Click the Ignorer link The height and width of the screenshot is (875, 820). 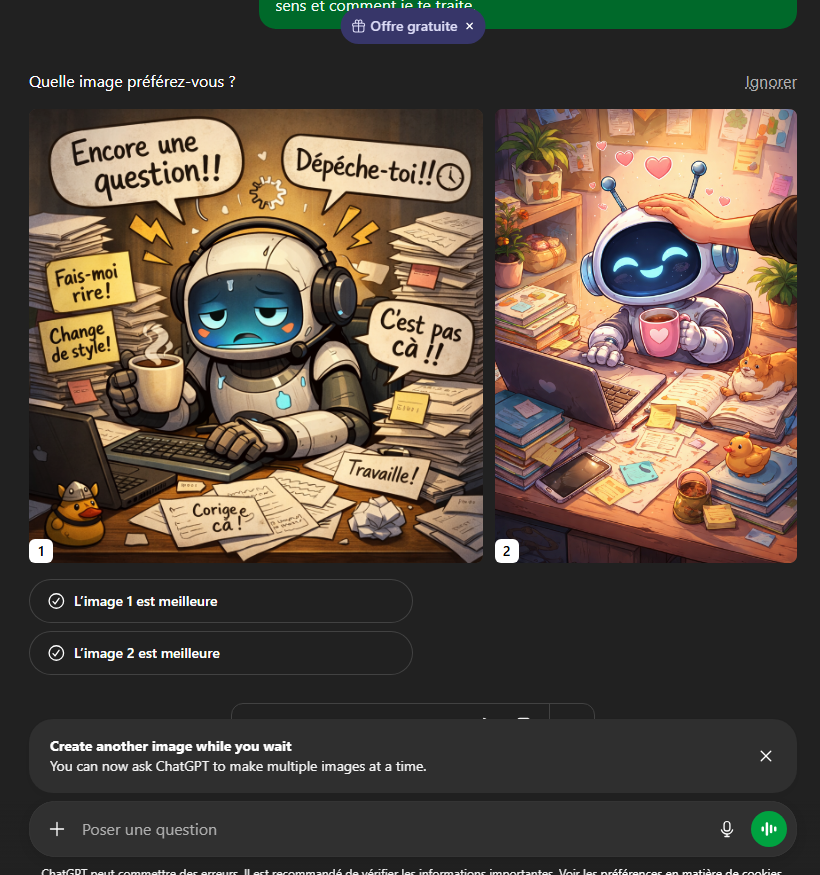click(770, 83)
